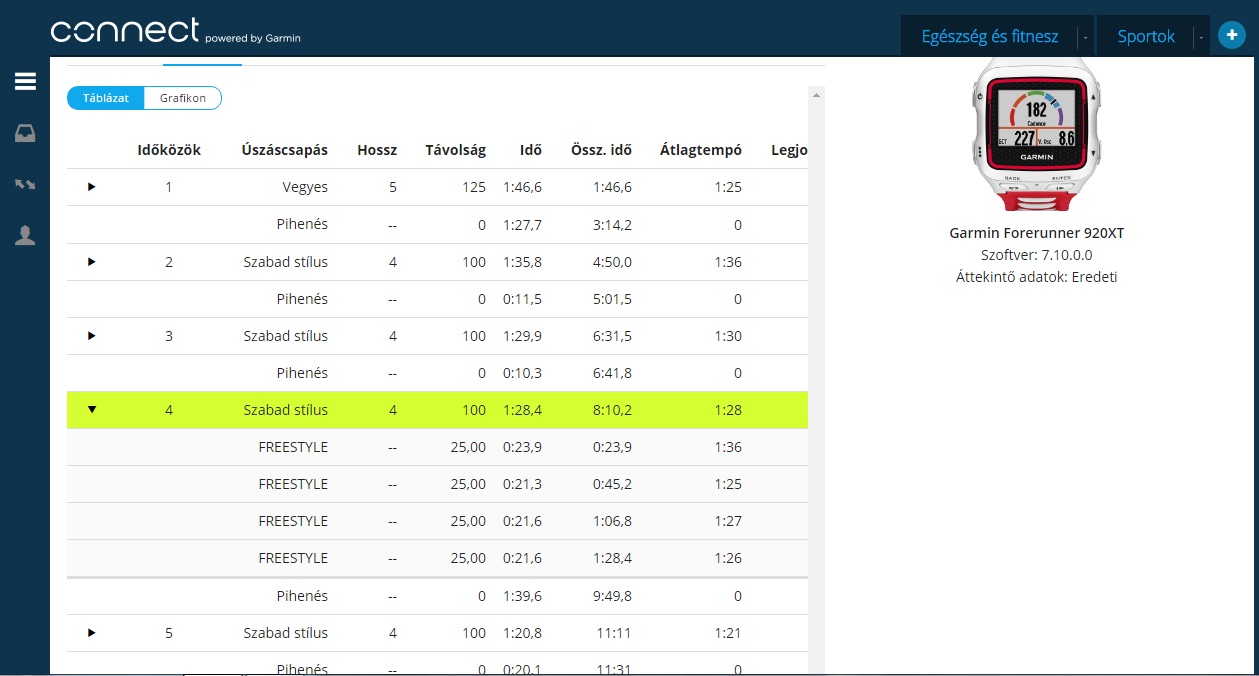Click the Vegyes stroke cell
1259x676 pixels.
[x=305, y=187]
